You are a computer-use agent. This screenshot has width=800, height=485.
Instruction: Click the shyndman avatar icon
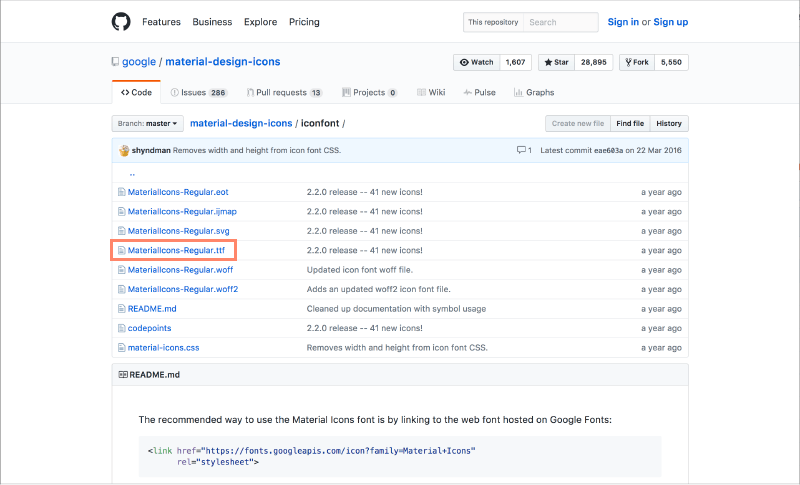click(124, 150)
